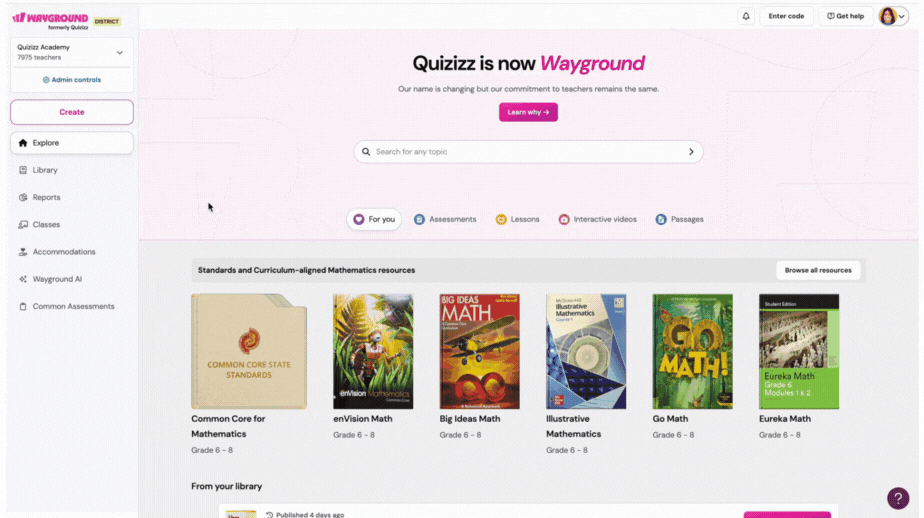
Task: Click the Learn why button
Action: pos(528,112)
